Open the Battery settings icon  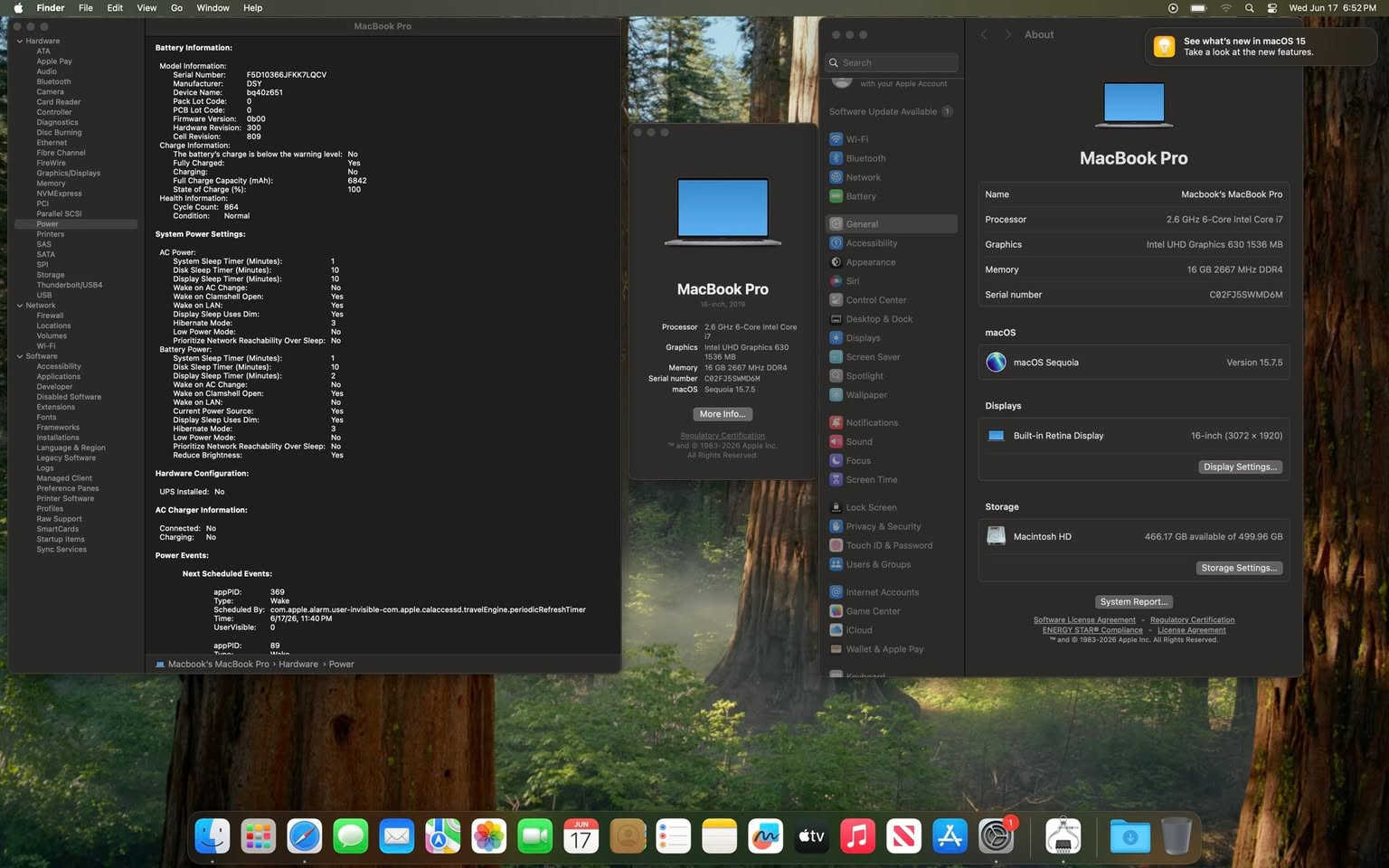[836, 196]
